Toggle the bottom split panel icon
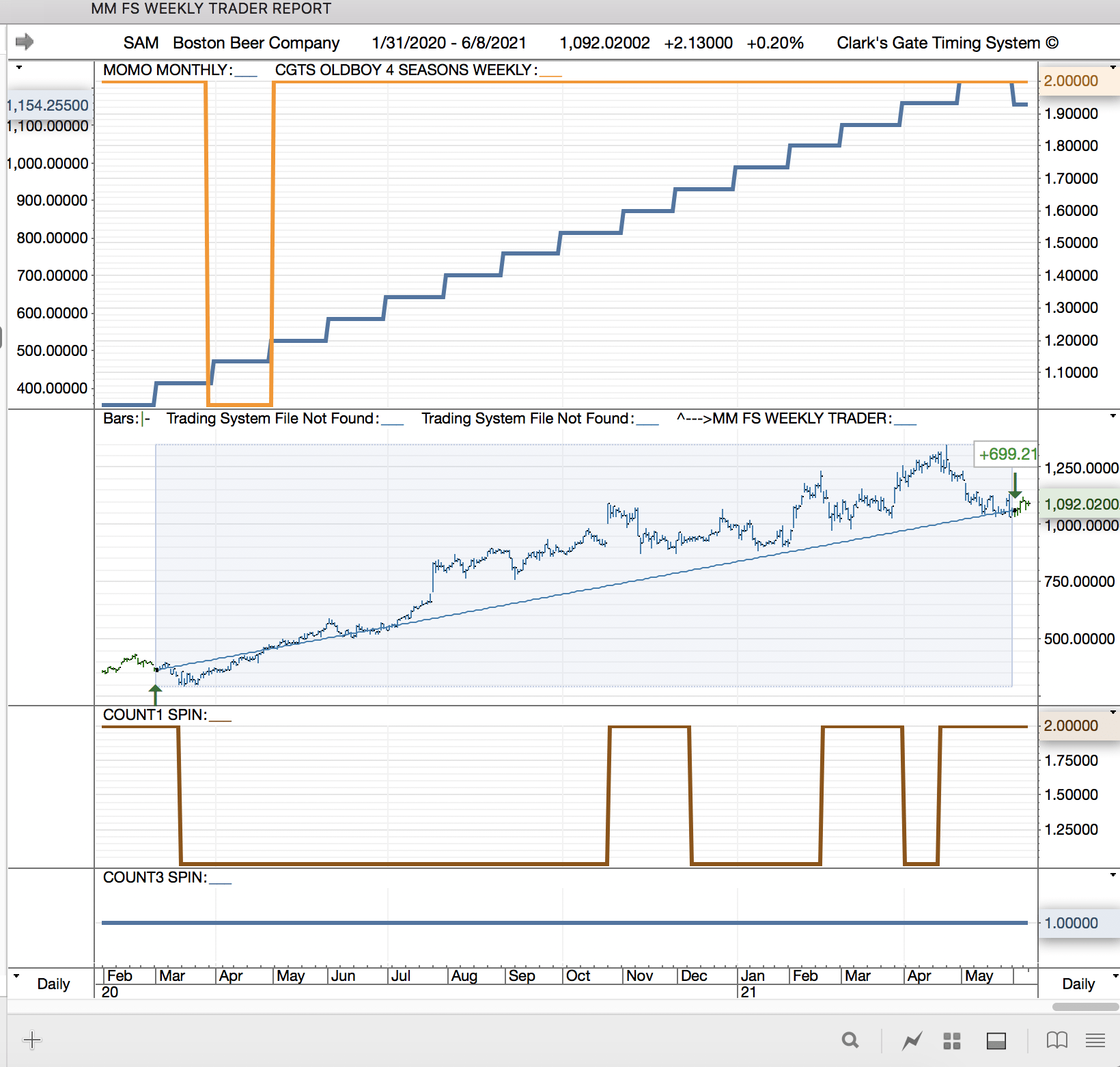1120x1067 pixels. [x=996, y=1040]
